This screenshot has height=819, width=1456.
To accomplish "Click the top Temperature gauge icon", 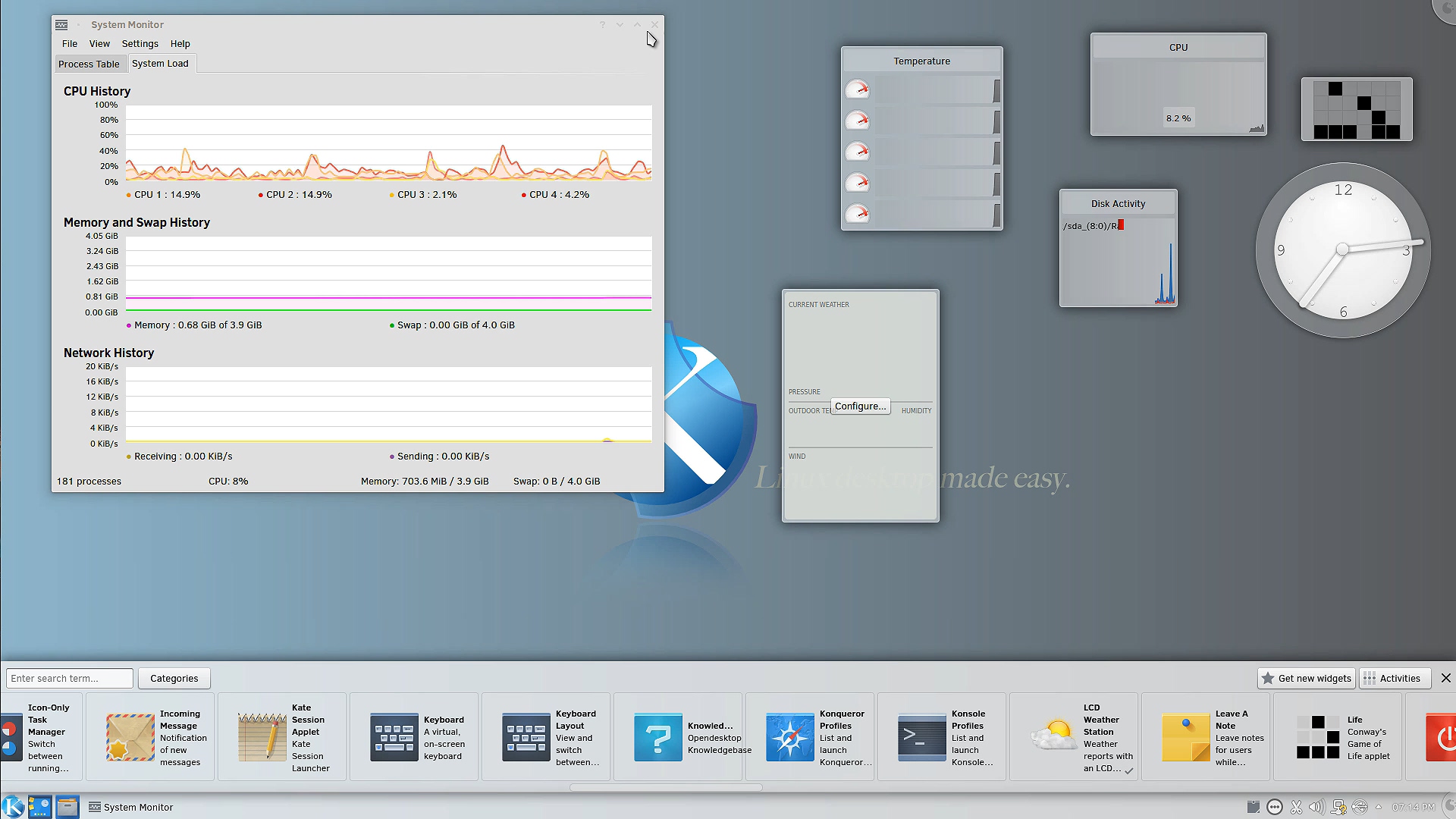I will [x=858, y=89].
